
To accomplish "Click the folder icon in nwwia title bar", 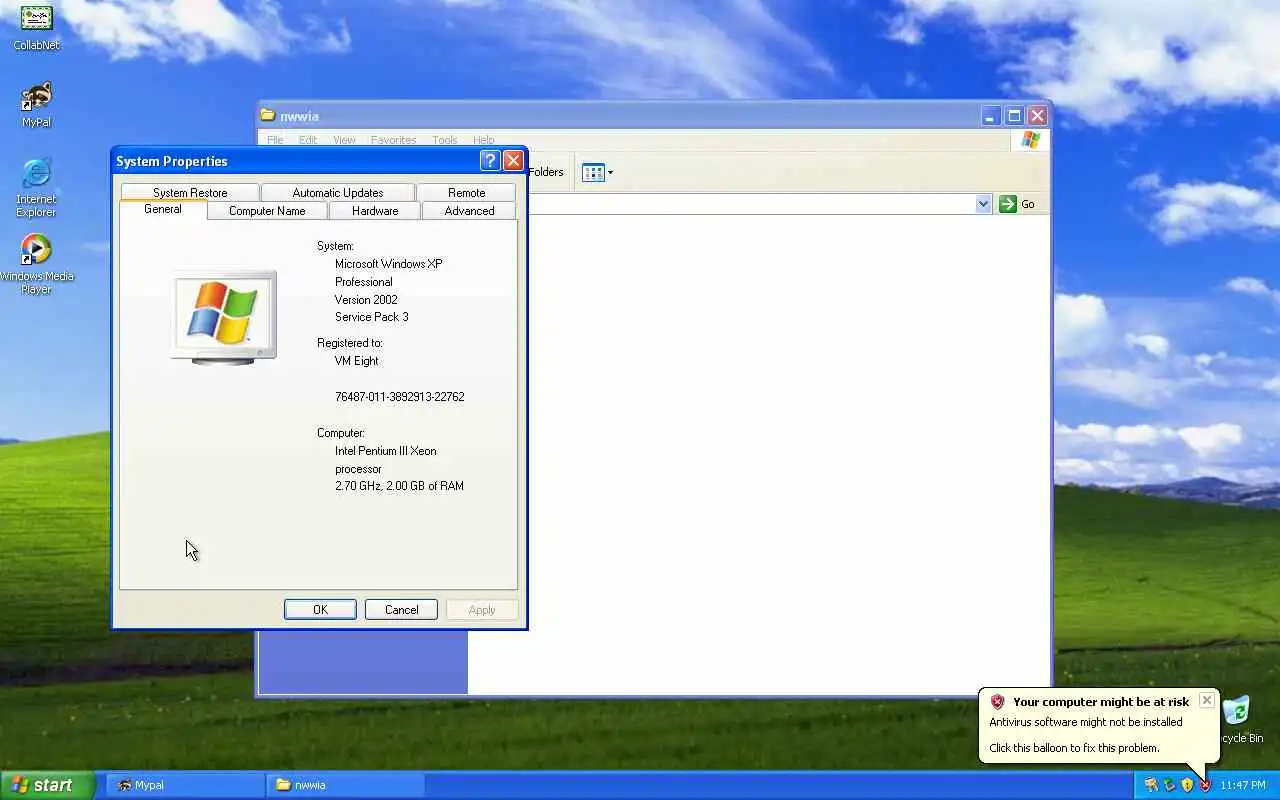I will (268, 116).
